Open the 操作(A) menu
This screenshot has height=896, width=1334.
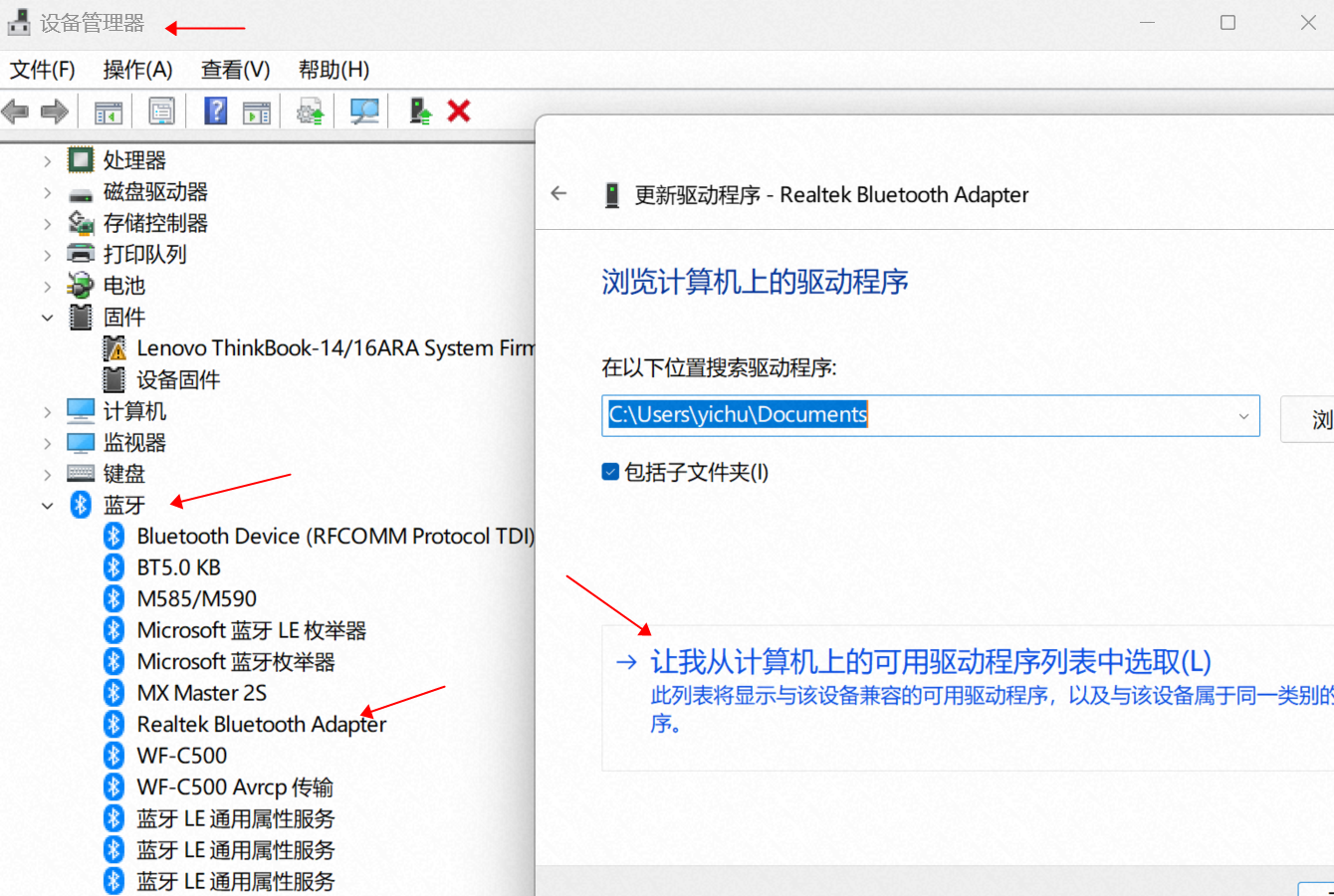pos(137,70)
